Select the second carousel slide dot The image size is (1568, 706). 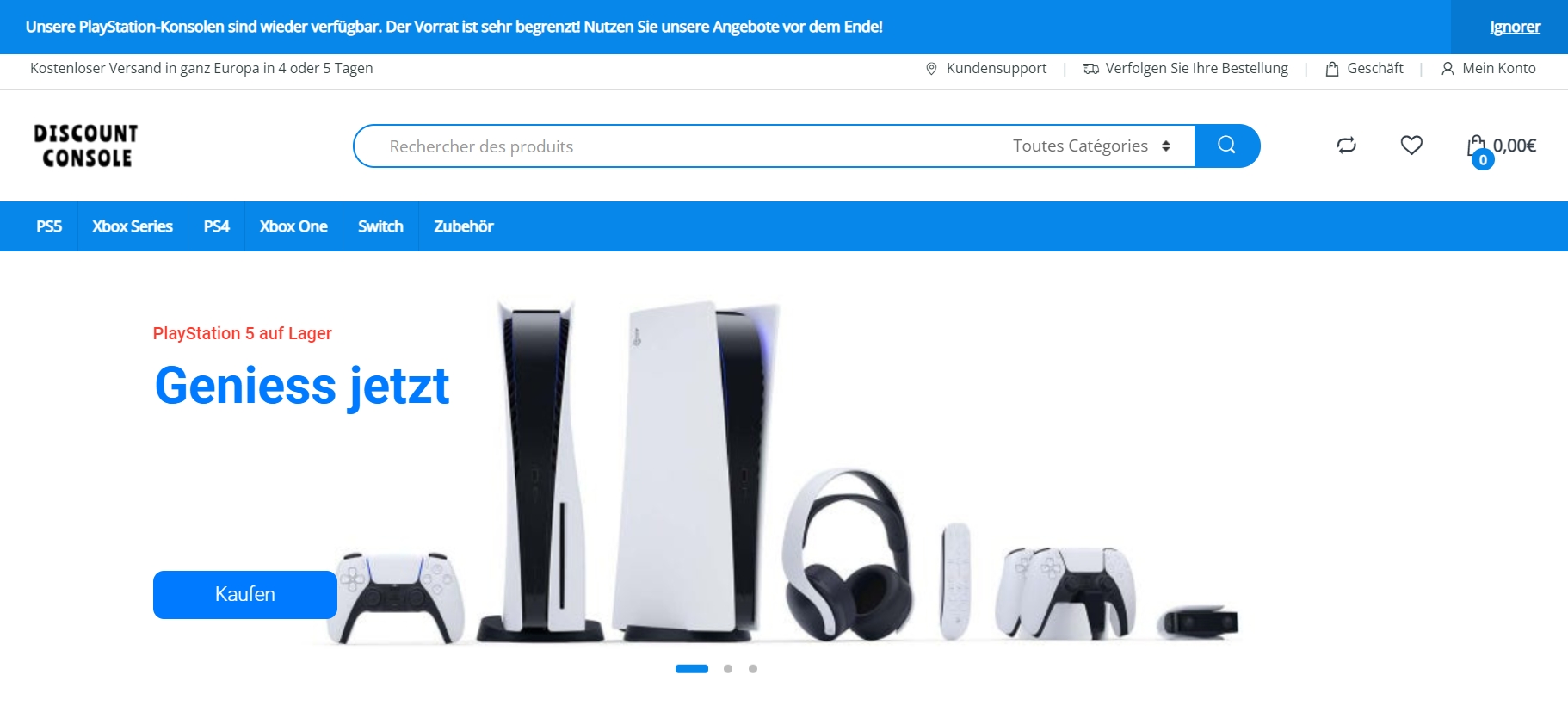click(x=728, y=668)
